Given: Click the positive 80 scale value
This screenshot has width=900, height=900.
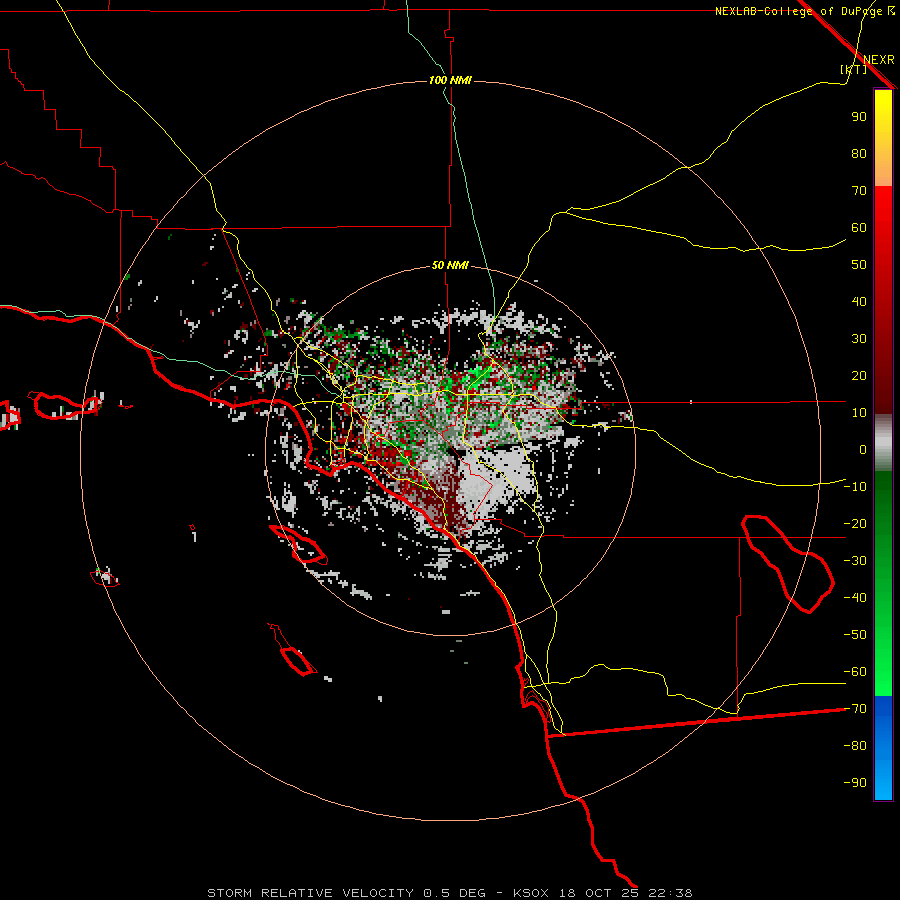Looking at the screenshot, I should [859, 154].
